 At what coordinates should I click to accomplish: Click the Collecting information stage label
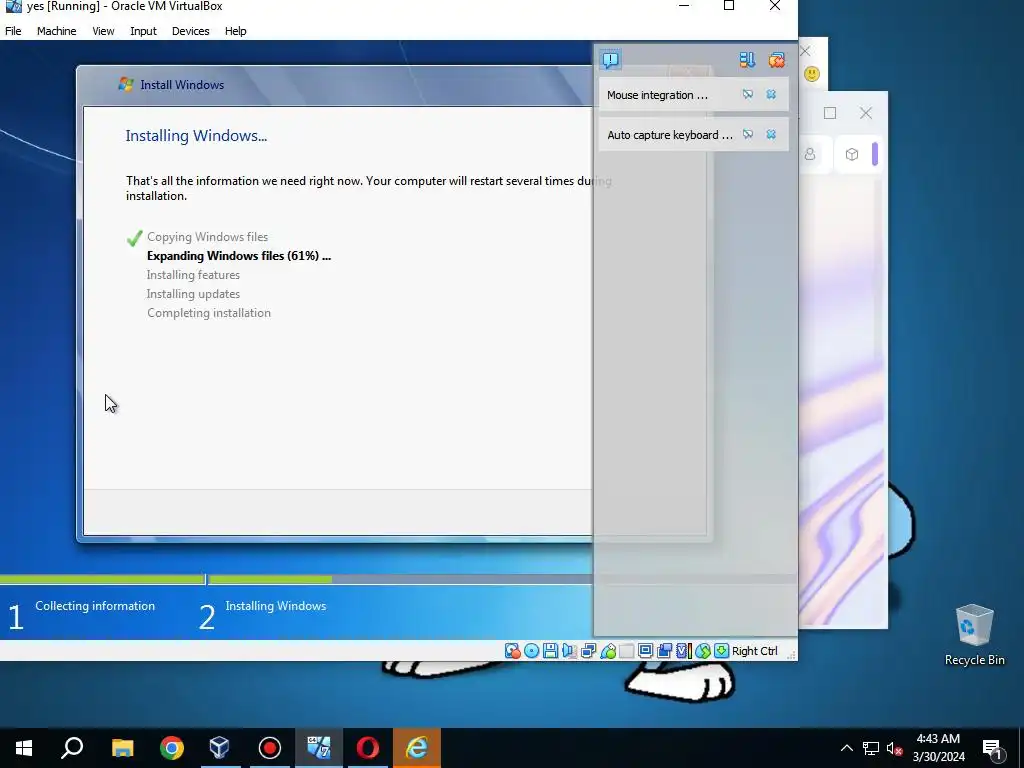[95, 606]
